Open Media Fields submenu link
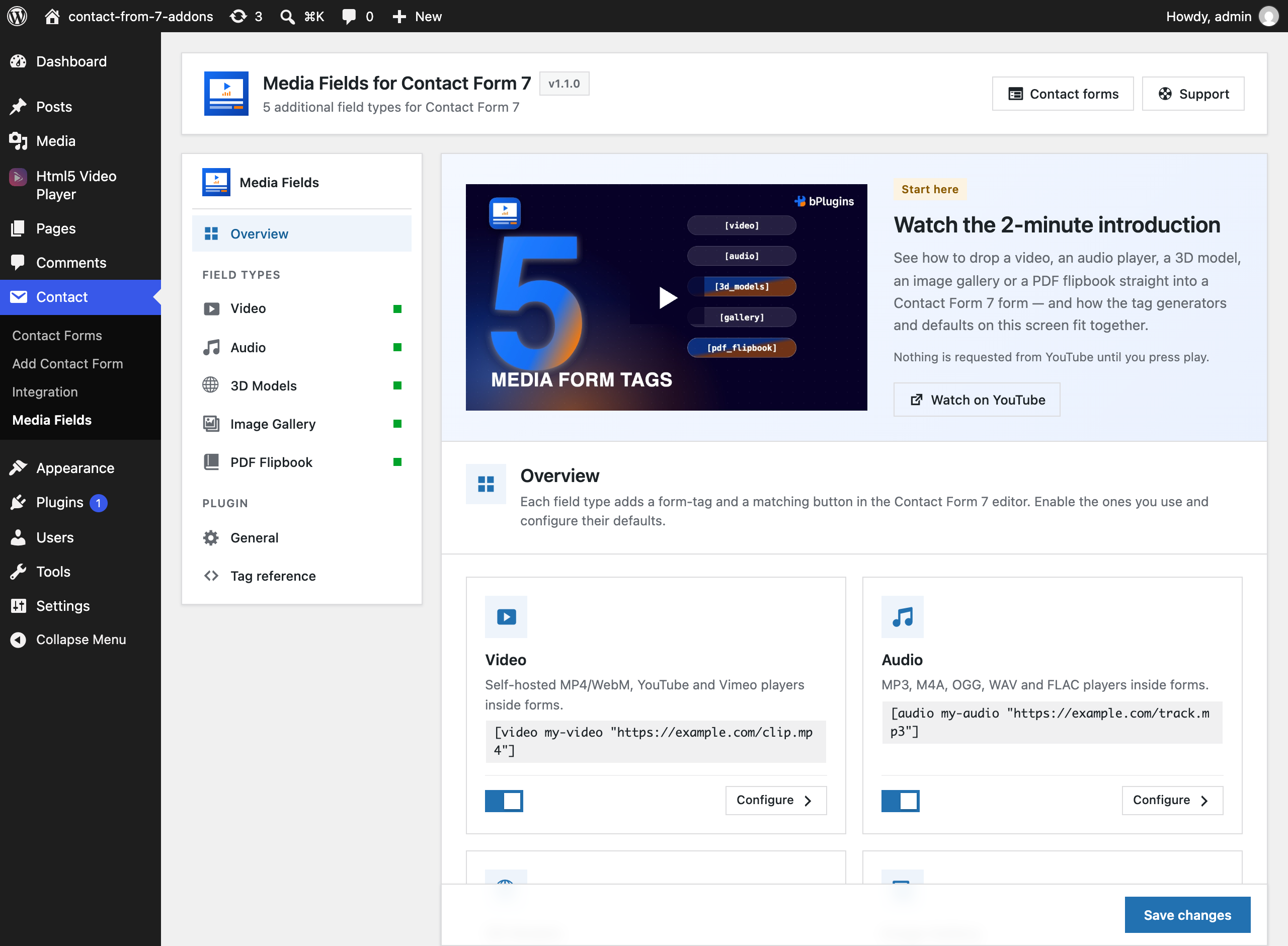The height and width of the screenshot is (946, 1288). tap(51, 420)
